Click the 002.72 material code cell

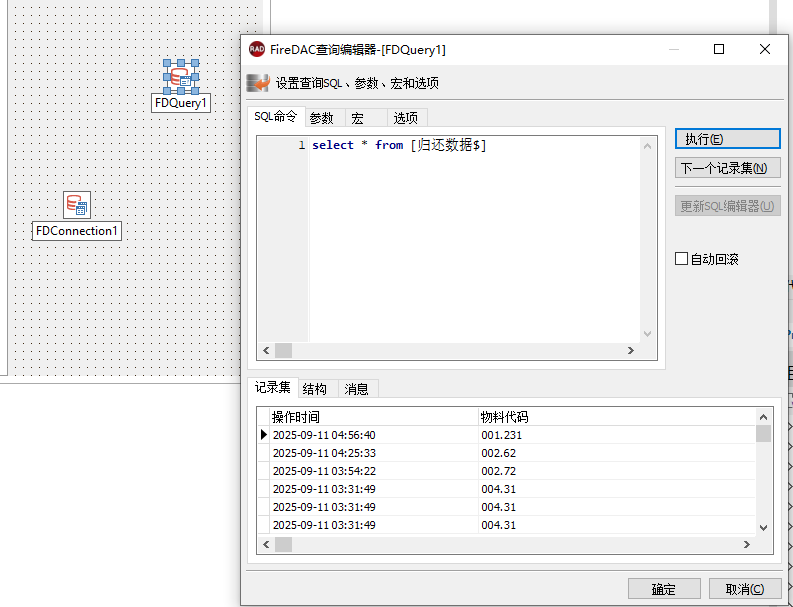click(616, 471)
